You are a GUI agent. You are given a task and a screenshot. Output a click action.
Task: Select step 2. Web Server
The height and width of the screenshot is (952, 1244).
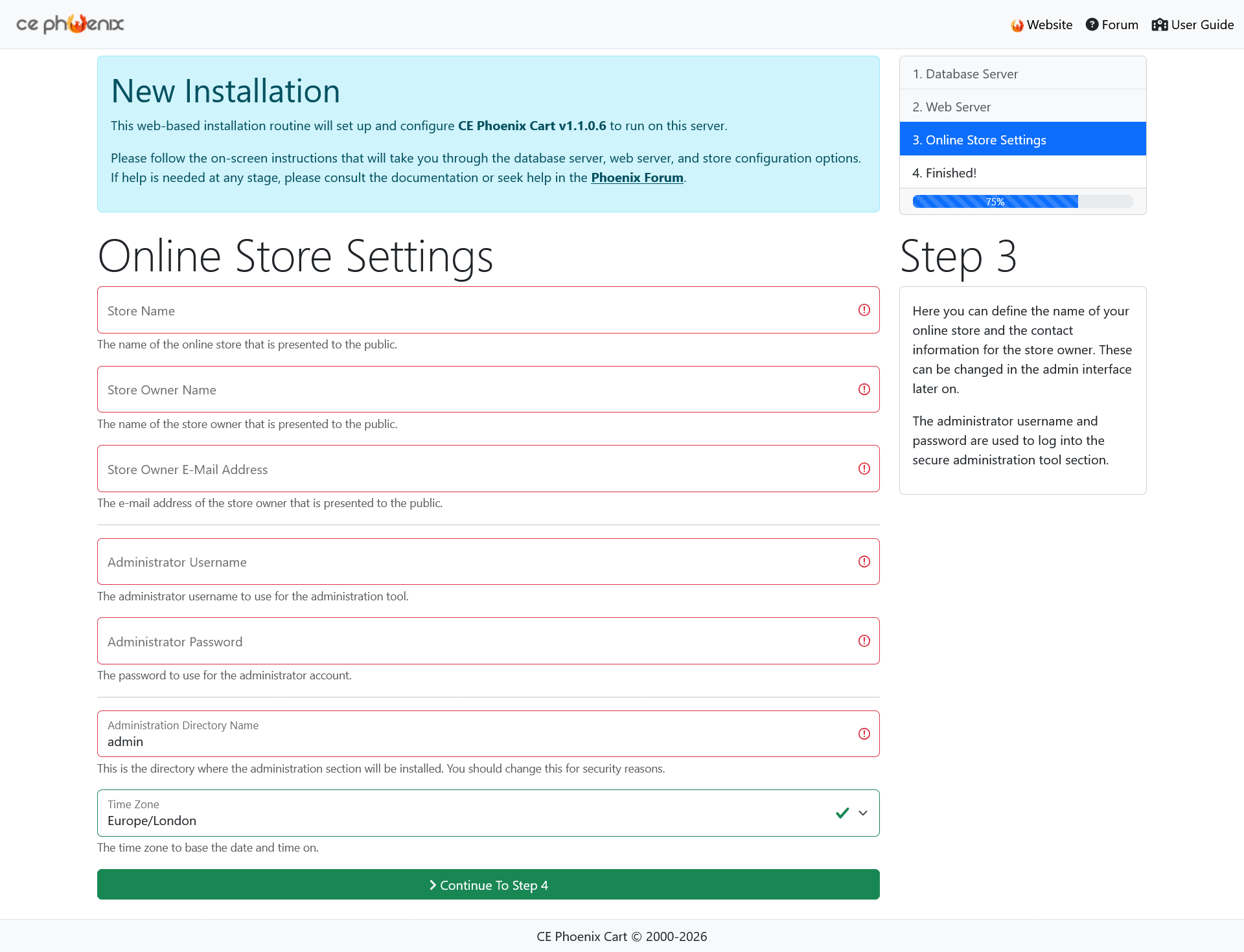point(1023,106)
